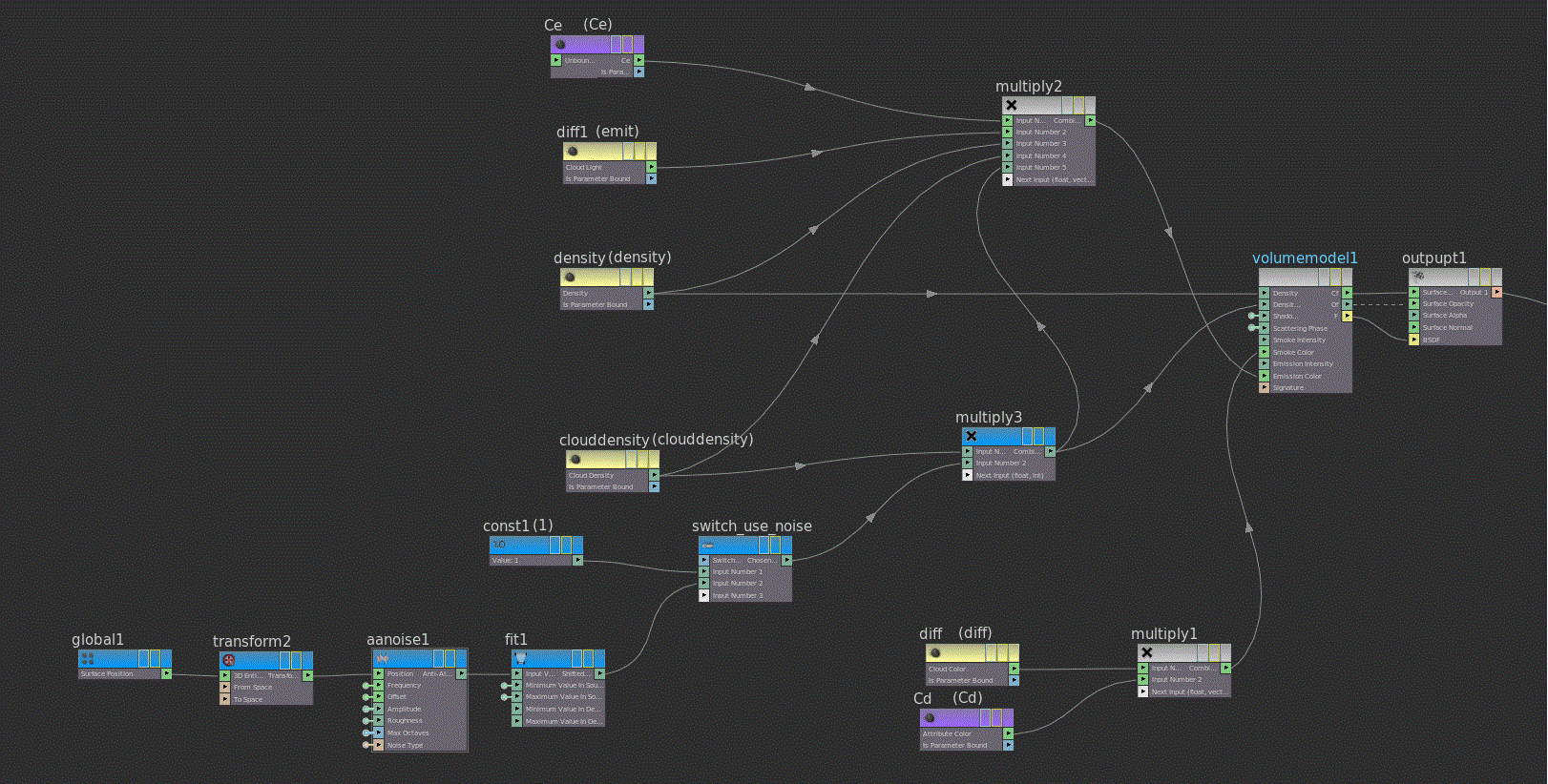Click switch_use_noise's Input Number 3 connector
1548x784 pixels.
[704, 595]
